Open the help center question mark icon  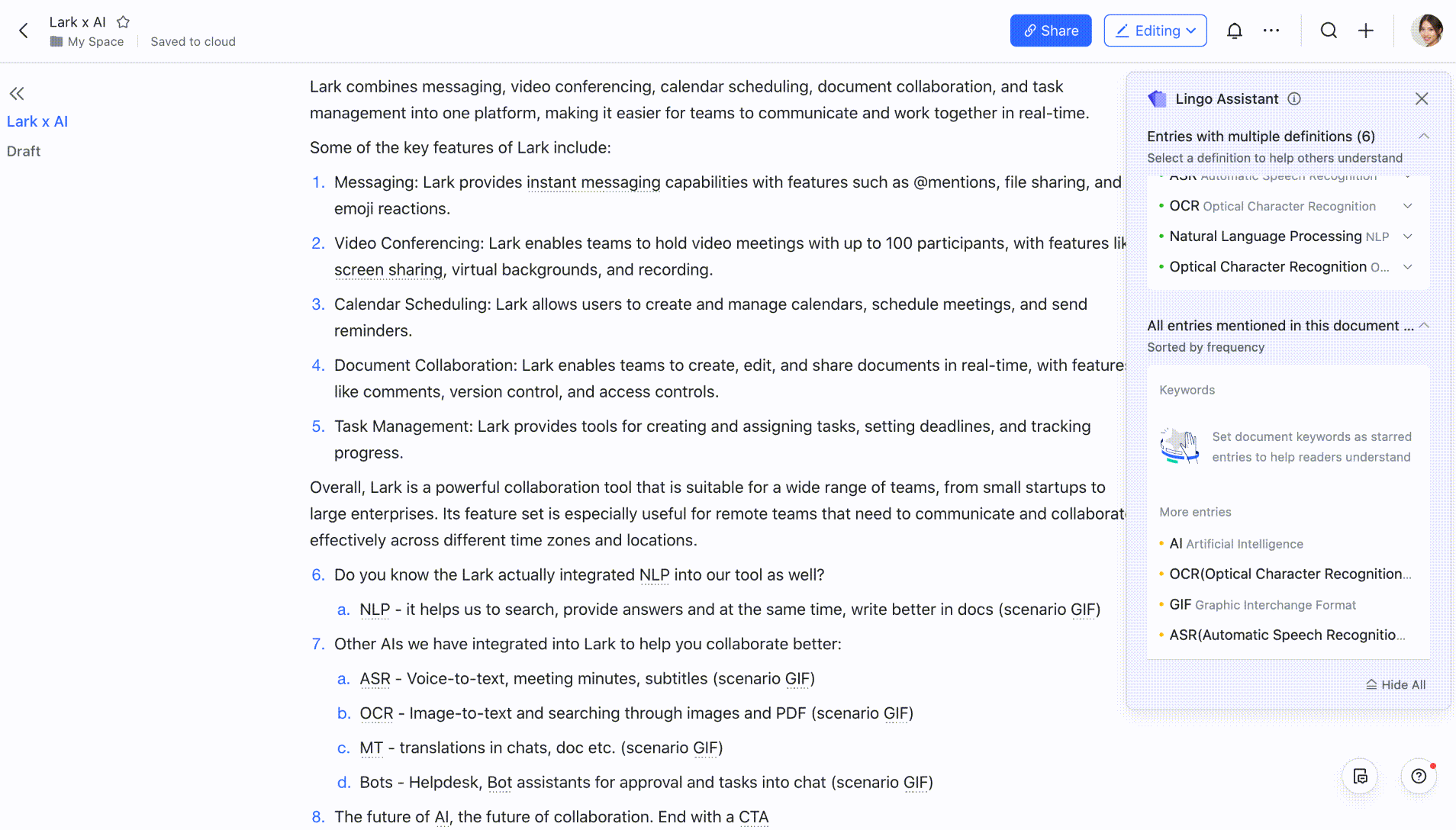(x=1419, y=776)
